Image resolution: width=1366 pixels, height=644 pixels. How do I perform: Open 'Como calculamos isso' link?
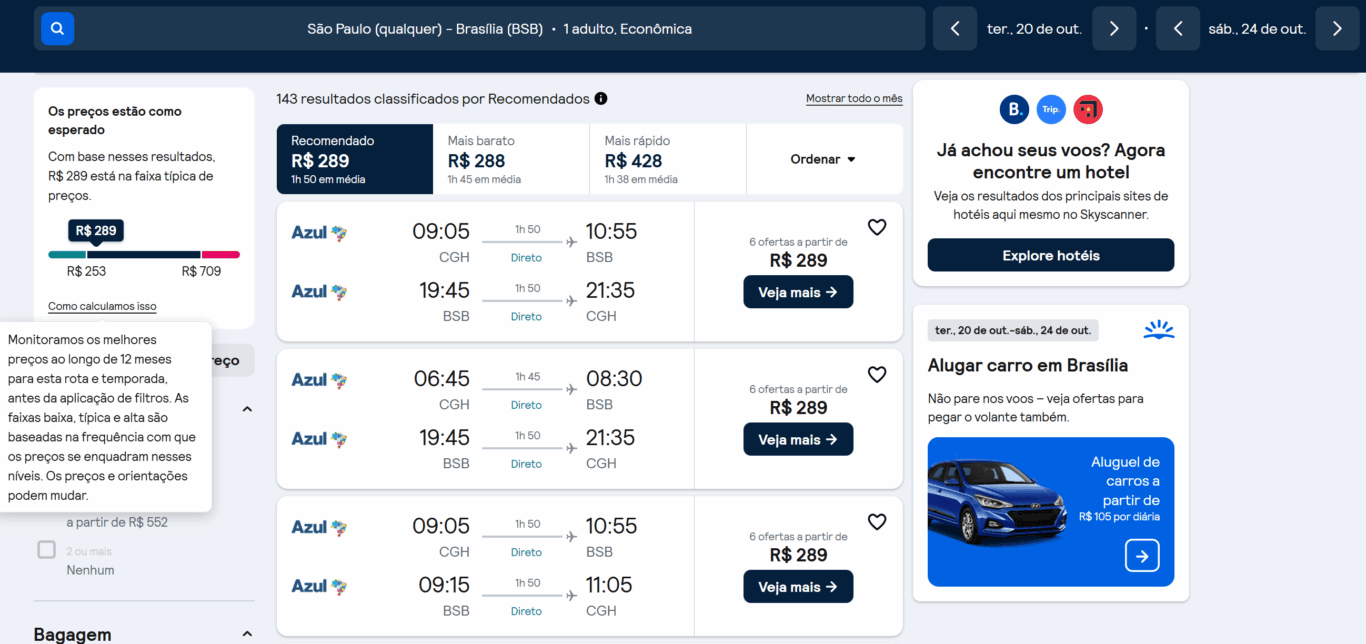pyautogui.click(x=101, y=306)
